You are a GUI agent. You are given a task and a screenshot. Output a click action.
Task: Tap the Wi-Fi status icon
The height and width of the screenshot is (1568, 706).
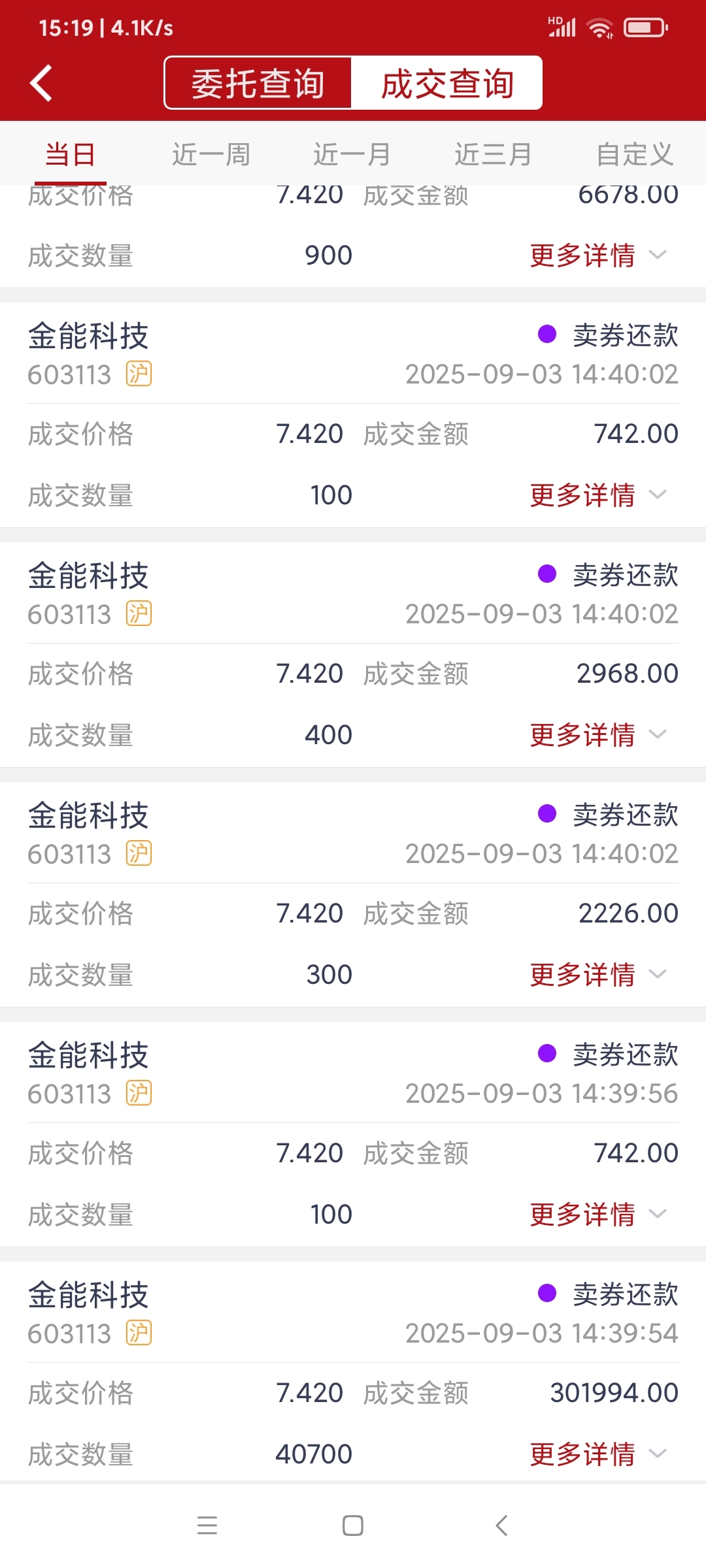(x=600, y=28)
